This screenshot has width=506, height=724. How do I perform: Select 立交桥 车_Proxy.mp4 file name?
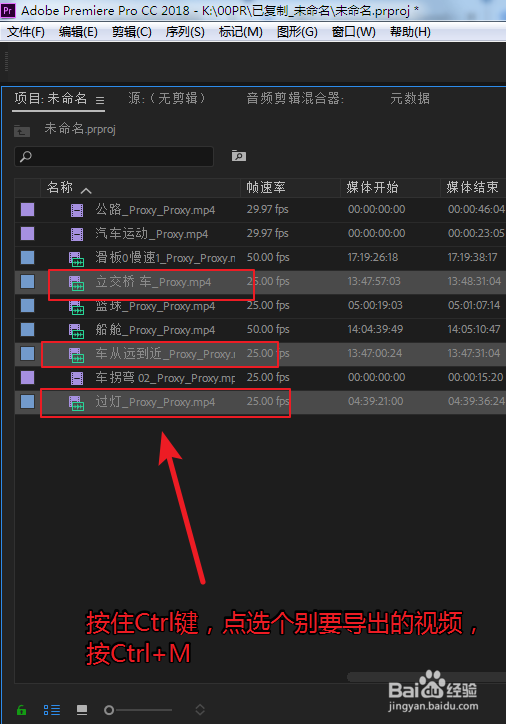(153, 282)
